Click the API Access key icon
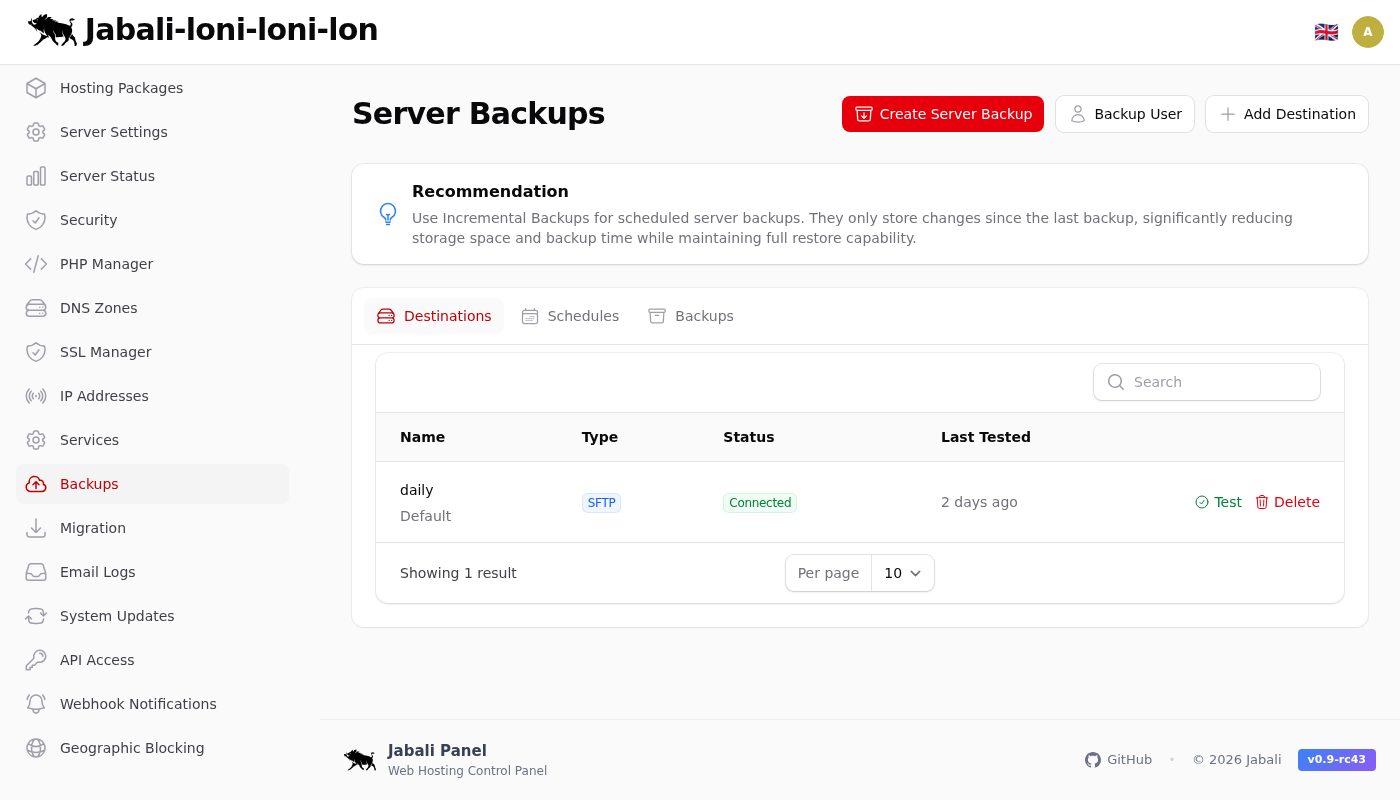Screen dimensions: 1400x800 click(x=36, y=660)
